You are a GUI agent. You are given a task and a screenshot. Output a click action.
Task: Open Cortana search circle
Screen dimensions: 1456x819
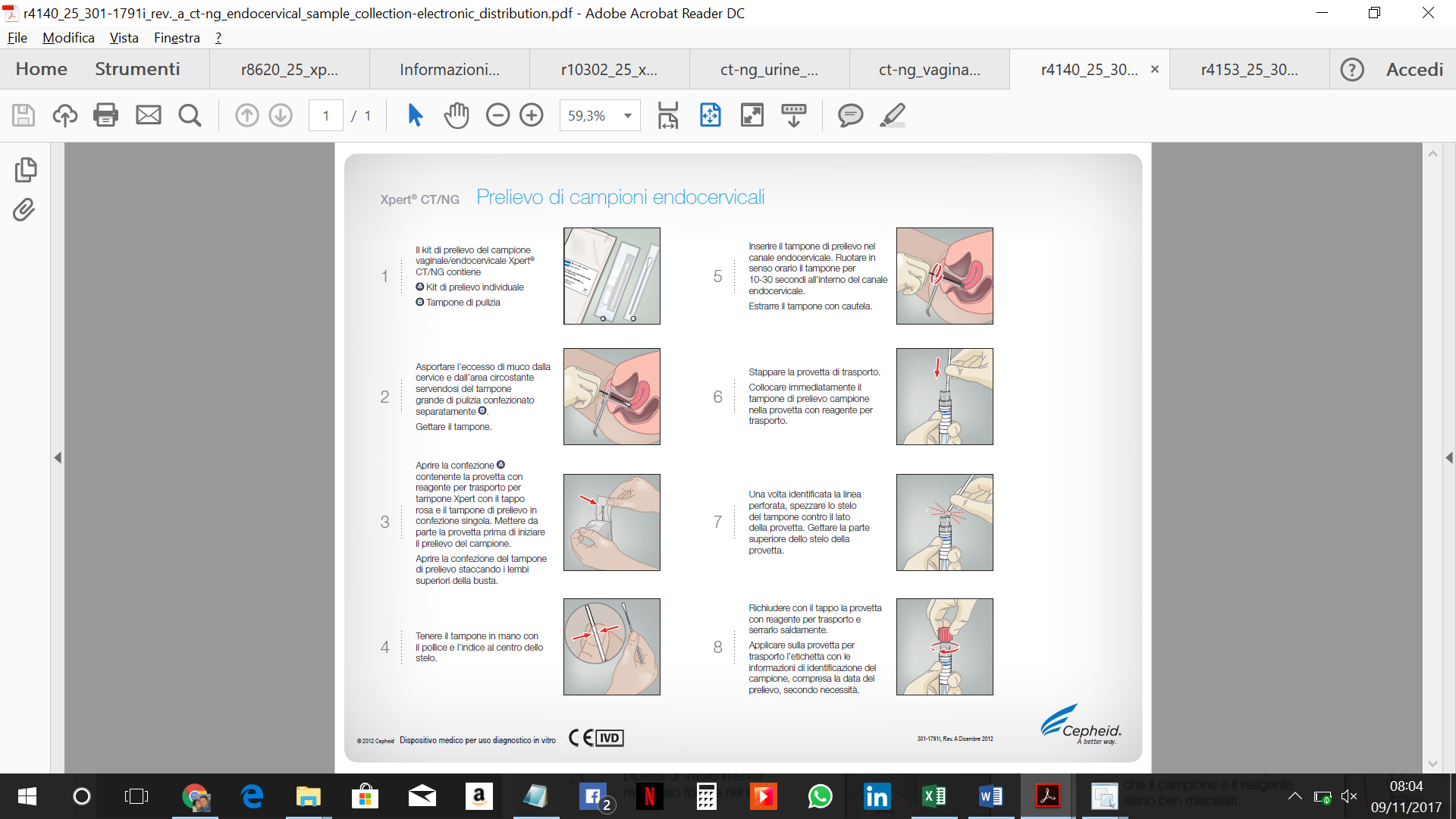coord(81,796)
